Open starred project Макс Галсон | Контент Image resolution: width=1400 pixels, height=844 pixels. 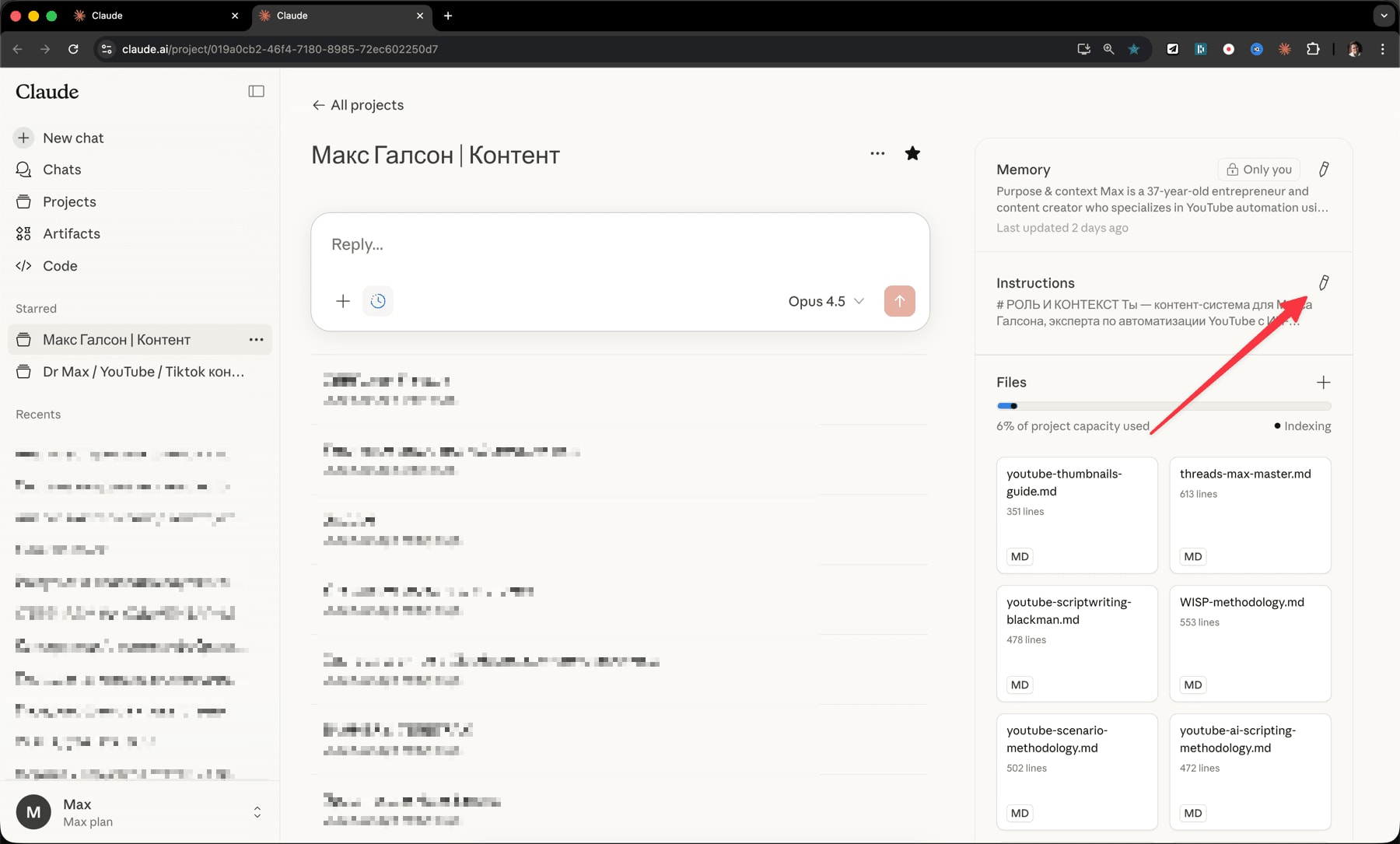point(117,340)
